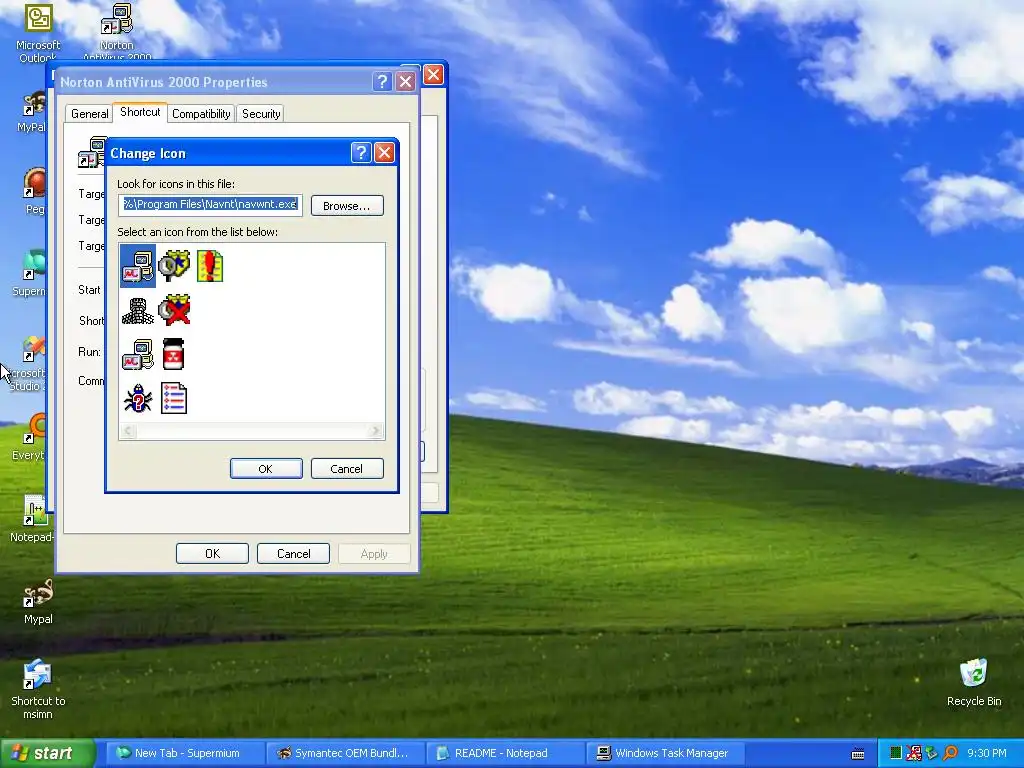This screenshot has height=768, width=1024.
Task: Switch to the General tab
Action: [89, 114]
